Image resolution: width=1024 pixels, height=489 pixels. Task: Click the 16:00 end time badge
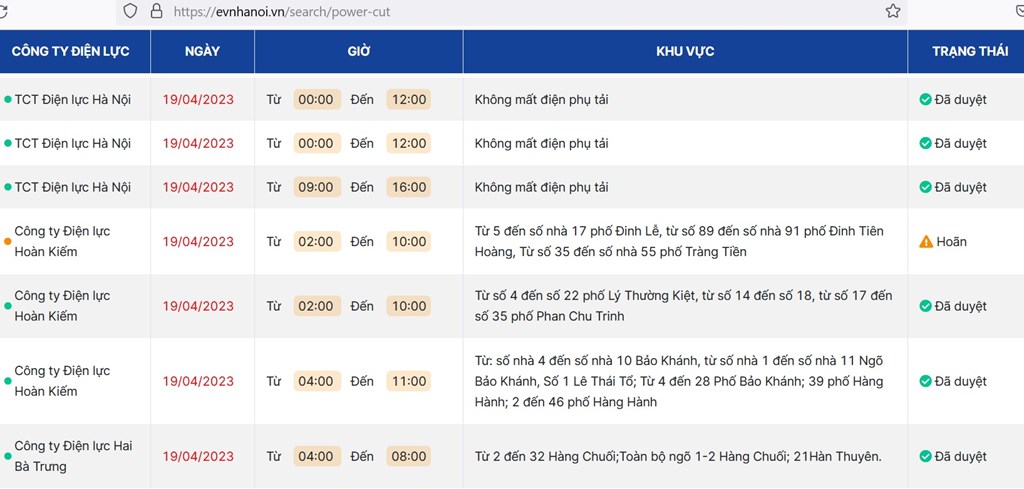coord(409,187)
